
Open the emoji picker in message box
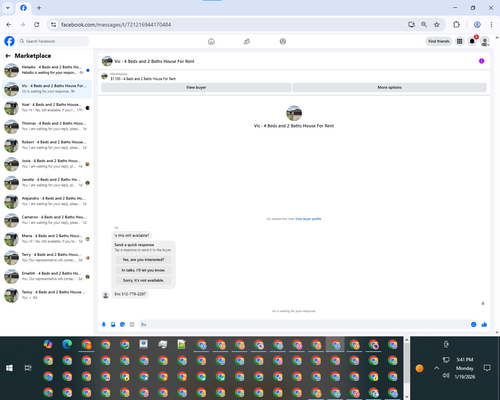pos(473,324)
